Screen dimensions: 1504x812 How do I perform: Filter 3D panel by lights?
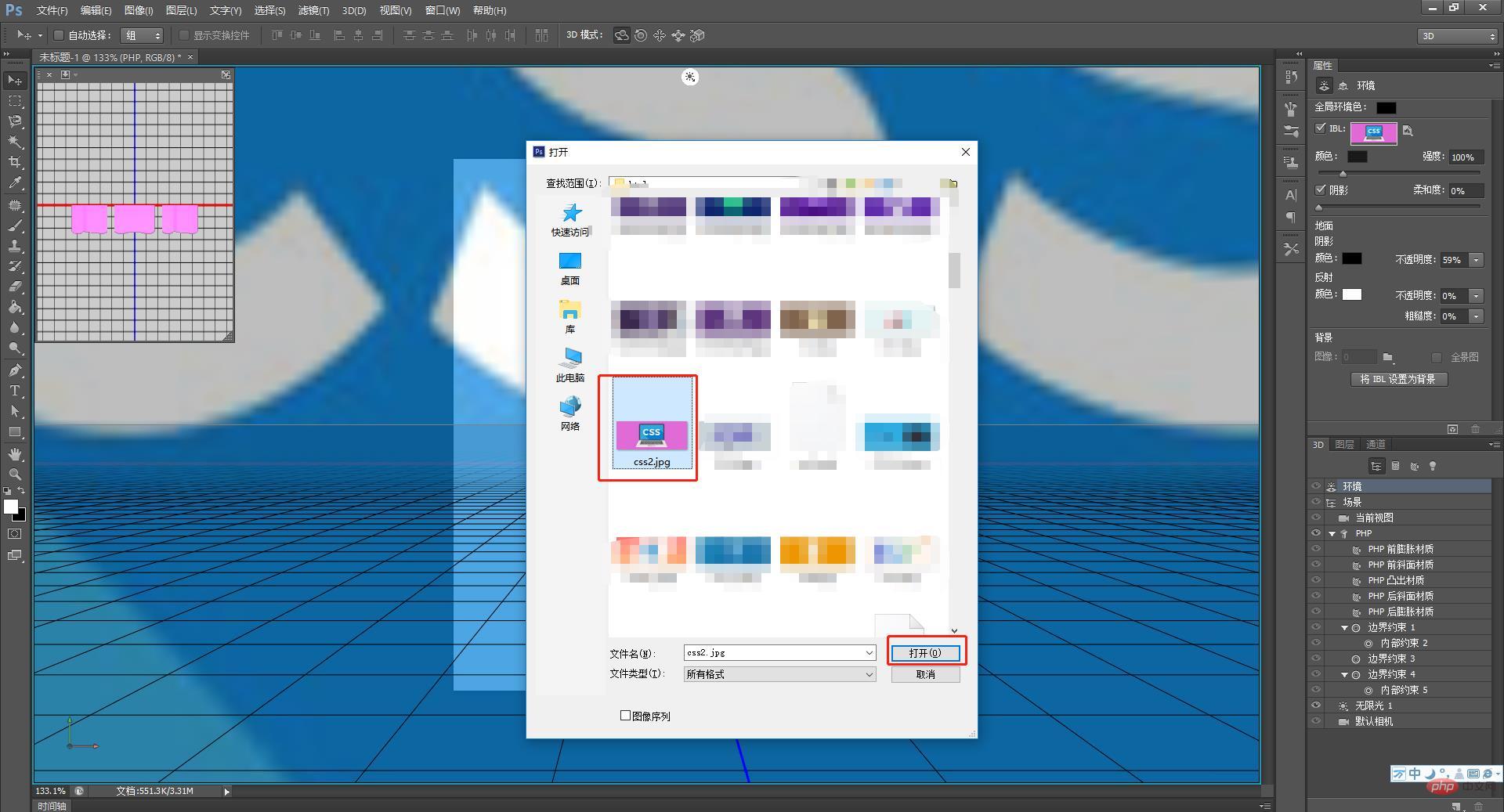pos(1433,466)
